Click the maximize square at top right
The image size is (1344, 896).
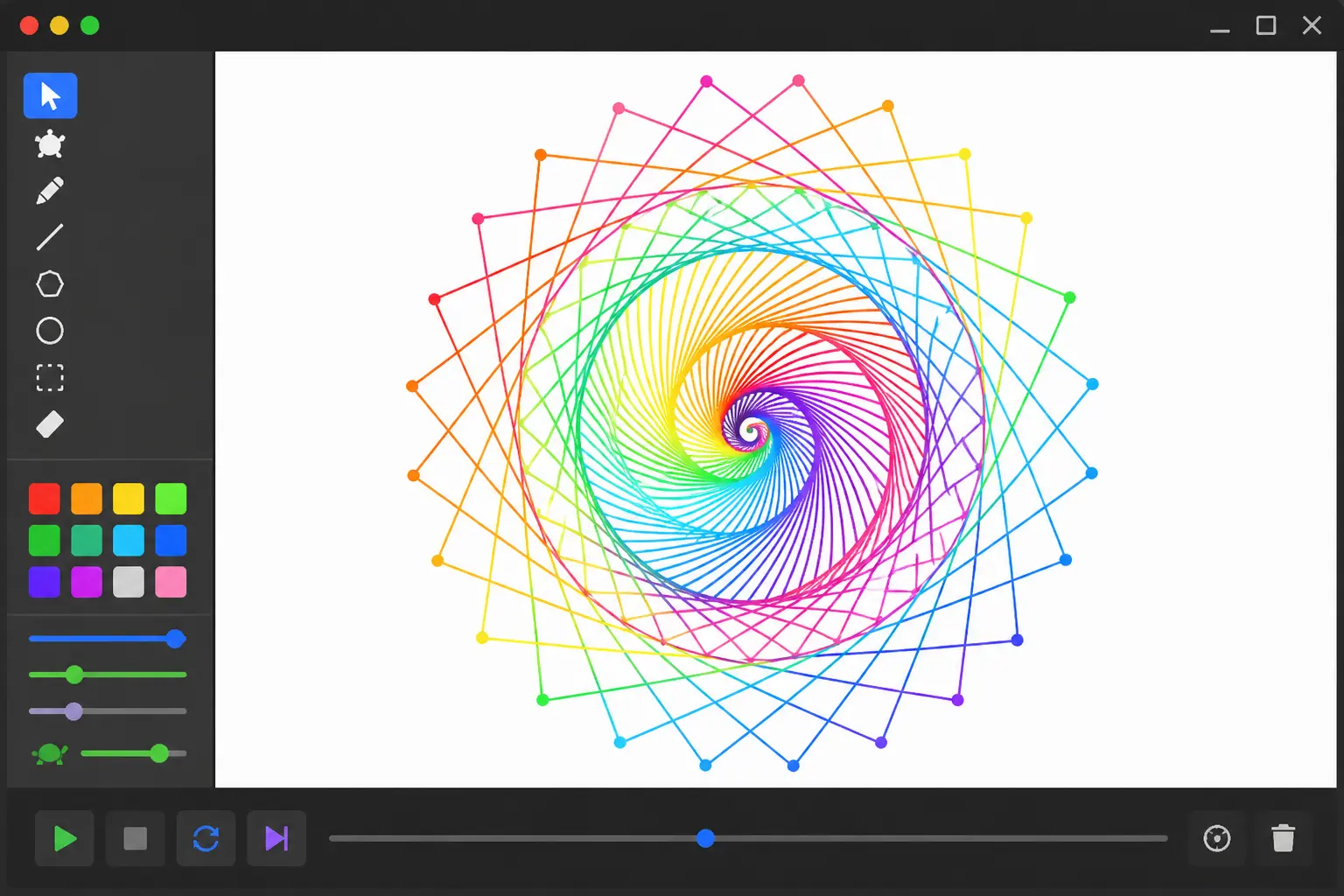click(x=1265, y=25)
